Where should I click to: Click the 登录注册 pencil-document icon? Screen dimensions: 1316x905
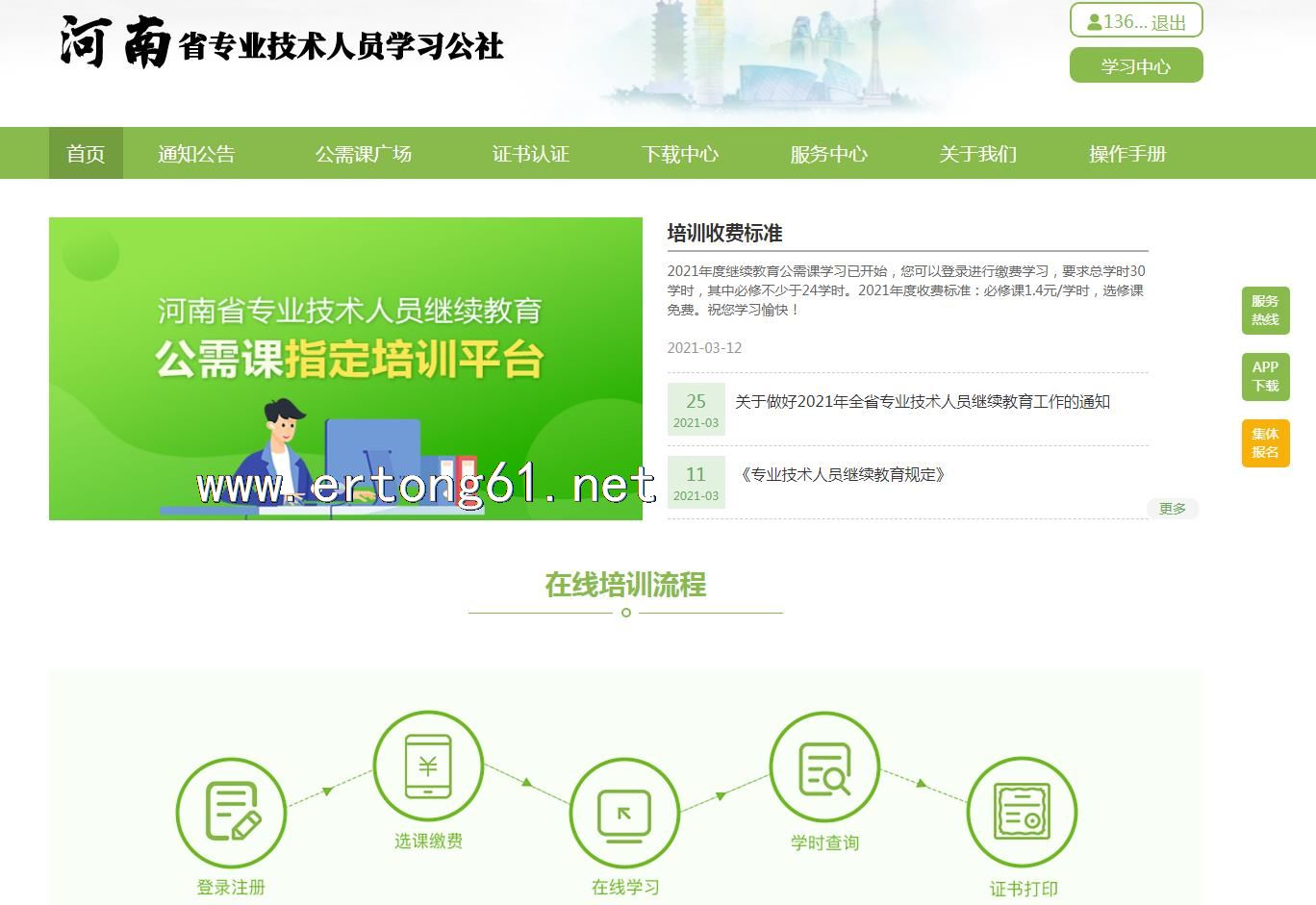[231, 812]
